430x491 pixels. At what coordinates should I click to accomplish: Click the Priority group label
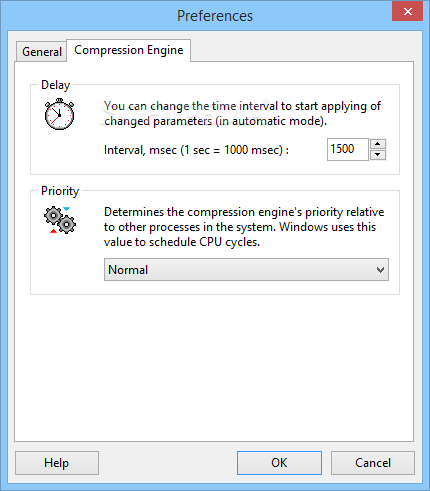click(60, 191)
